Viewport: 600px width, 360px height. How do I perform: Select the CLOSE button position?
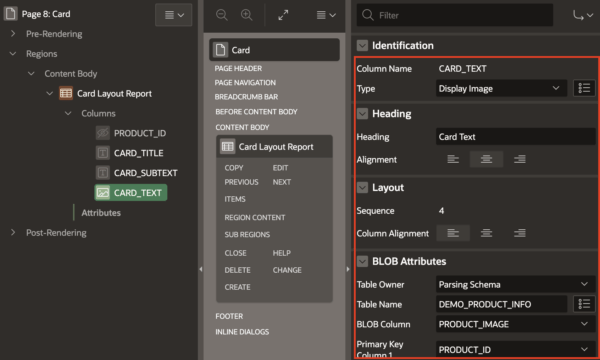click(235, 253)
